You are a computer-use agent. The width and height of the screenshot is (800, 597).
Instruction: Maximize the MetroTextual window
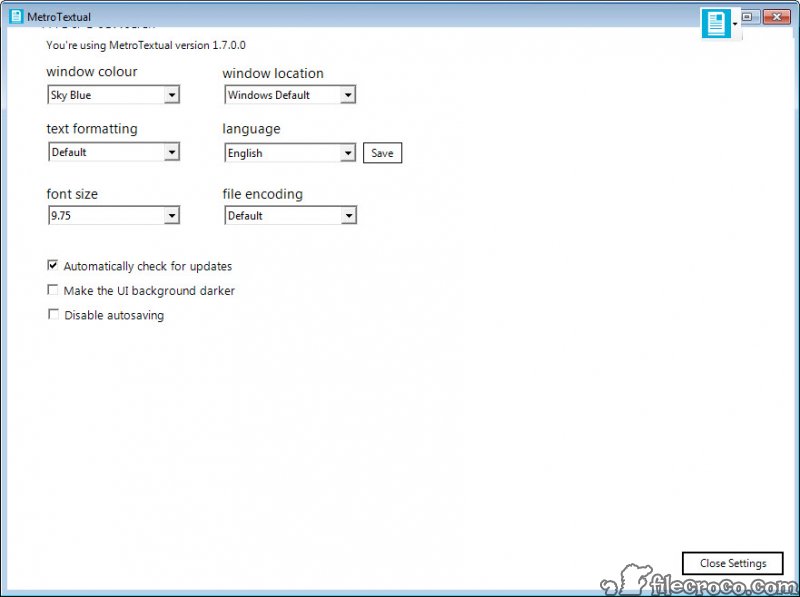(x=748, y=16)
